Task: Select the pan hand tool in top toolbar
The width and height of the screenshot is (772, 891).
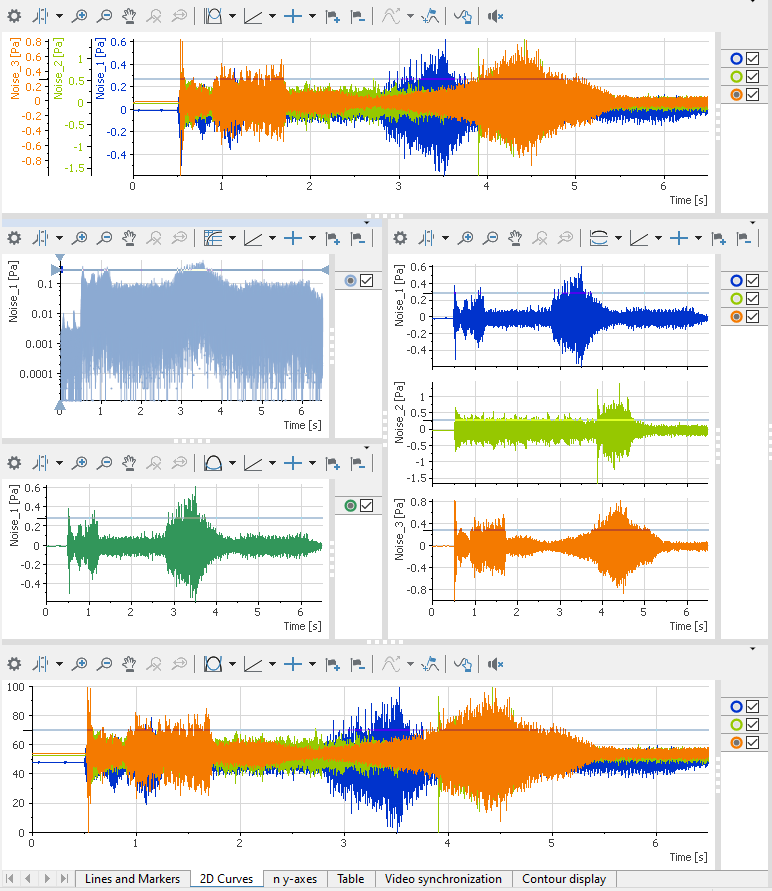Action: coord(129,16)
